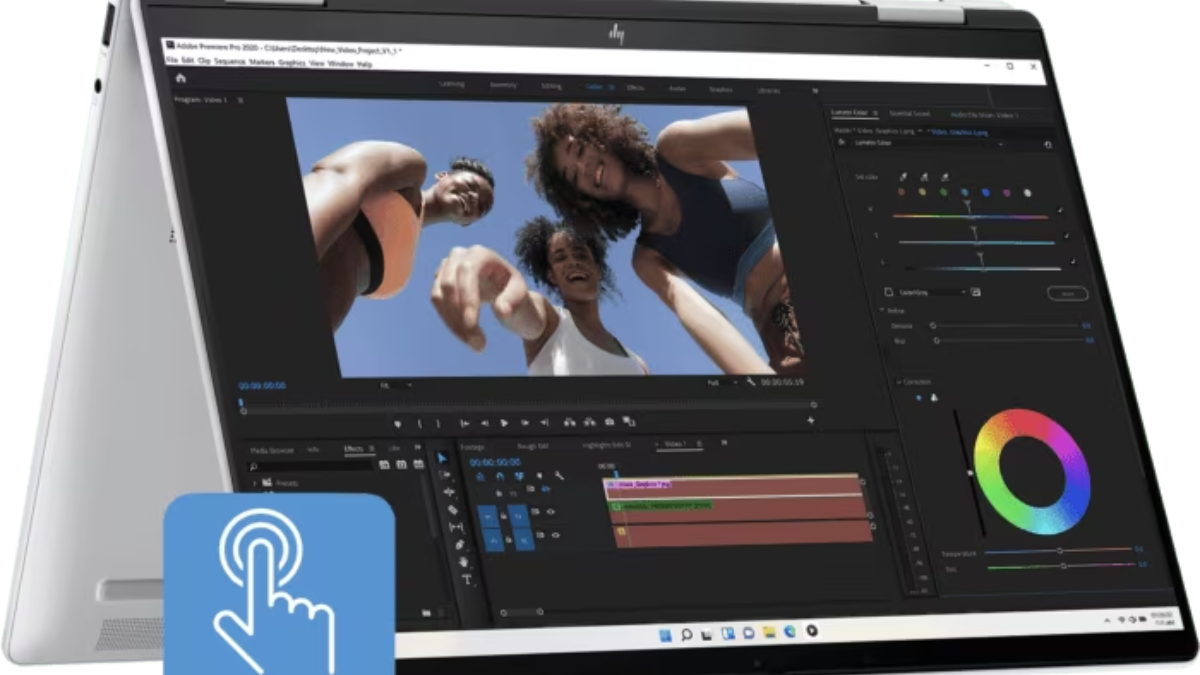
Task: Click the Mark In bracket button
Action: pyautogui.click(x=419, y=423)
